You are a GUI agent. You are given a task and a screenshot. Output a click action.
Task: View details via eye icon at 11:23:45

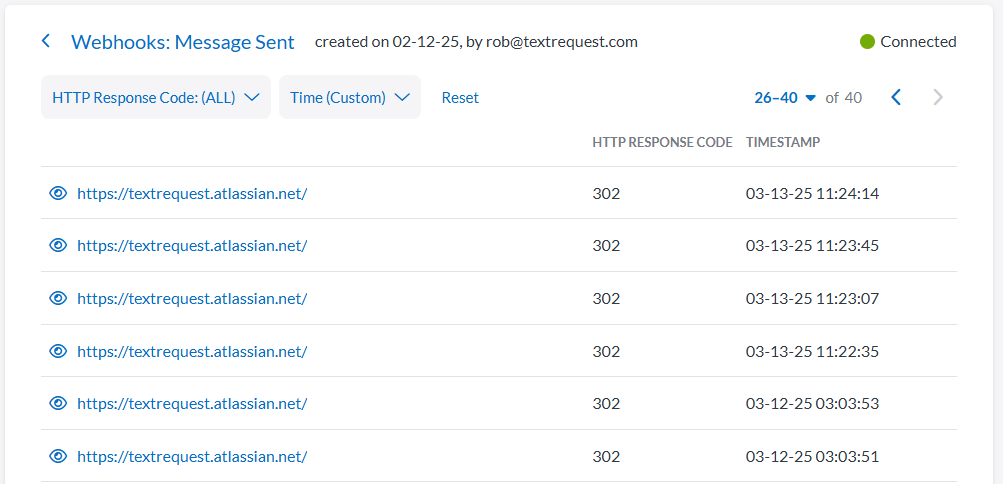[x=58, y=245]
